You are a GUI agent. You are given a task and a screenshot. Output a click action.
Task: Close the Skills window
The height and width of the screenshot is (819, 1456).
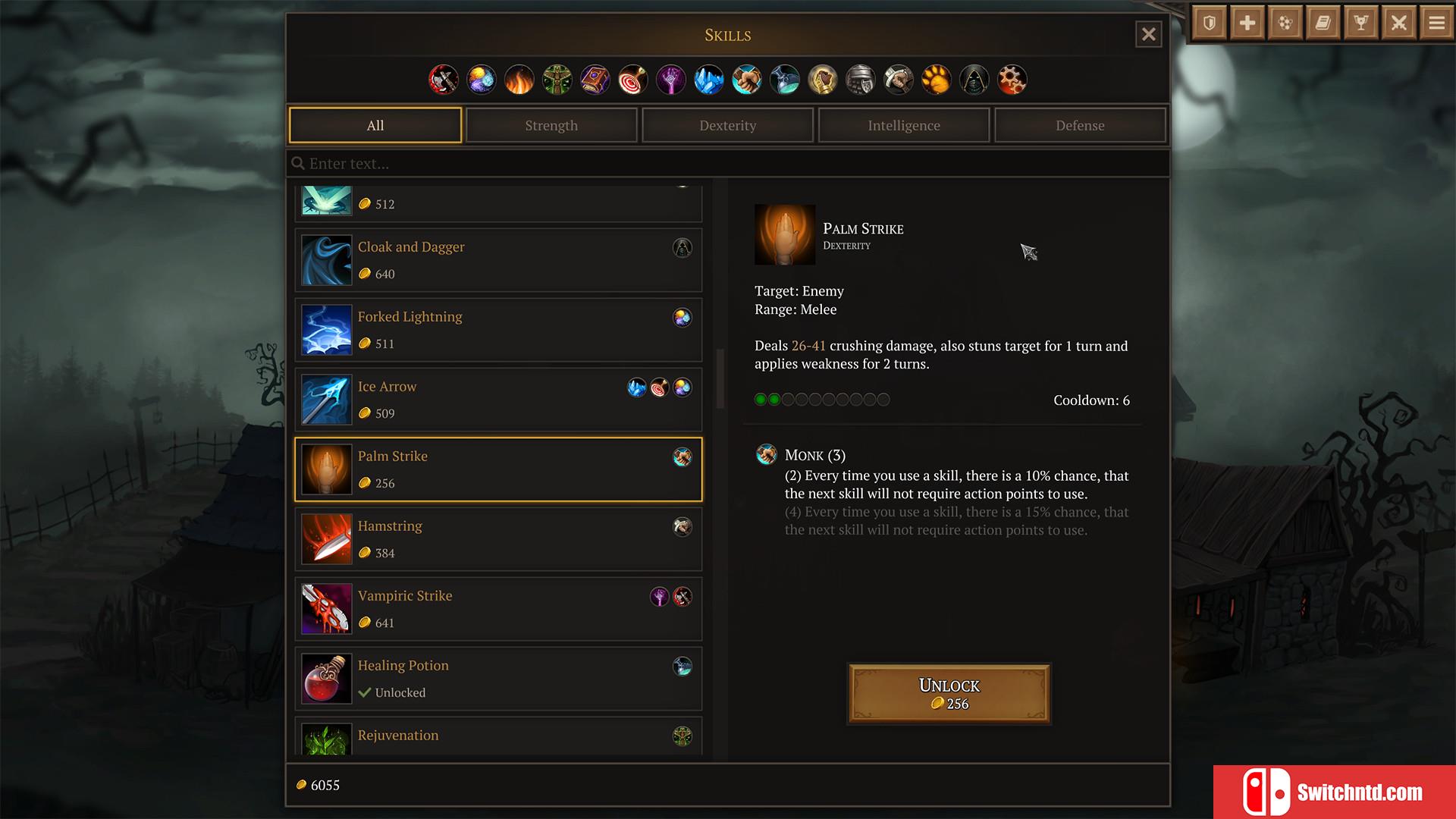[1148, 34]
